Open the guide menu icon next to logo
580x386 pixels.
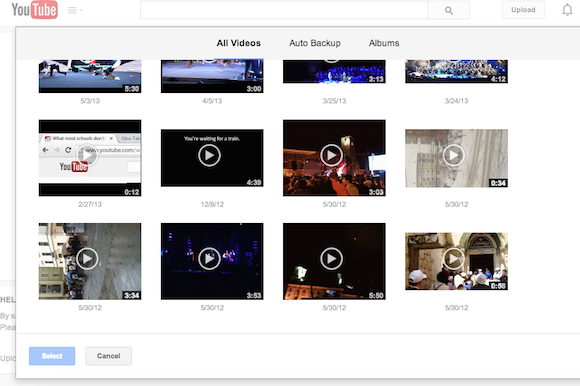click(x=74, y=10)
